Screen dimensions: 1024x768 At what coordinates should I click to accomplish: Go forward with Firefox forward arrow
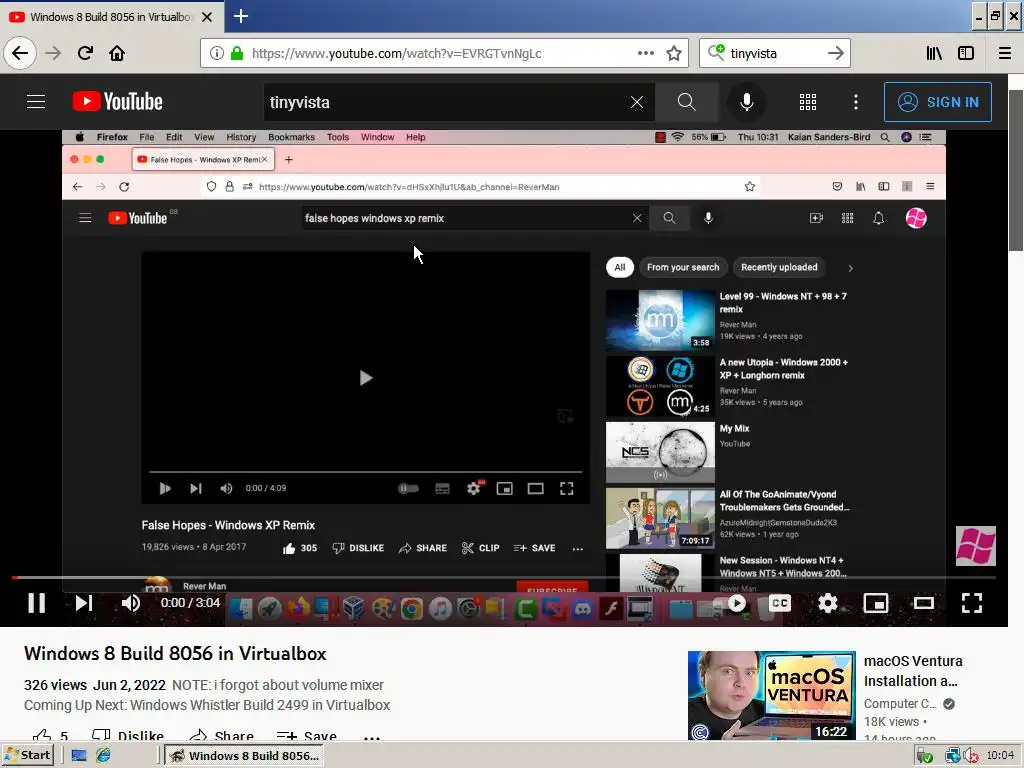coord(53,53)
